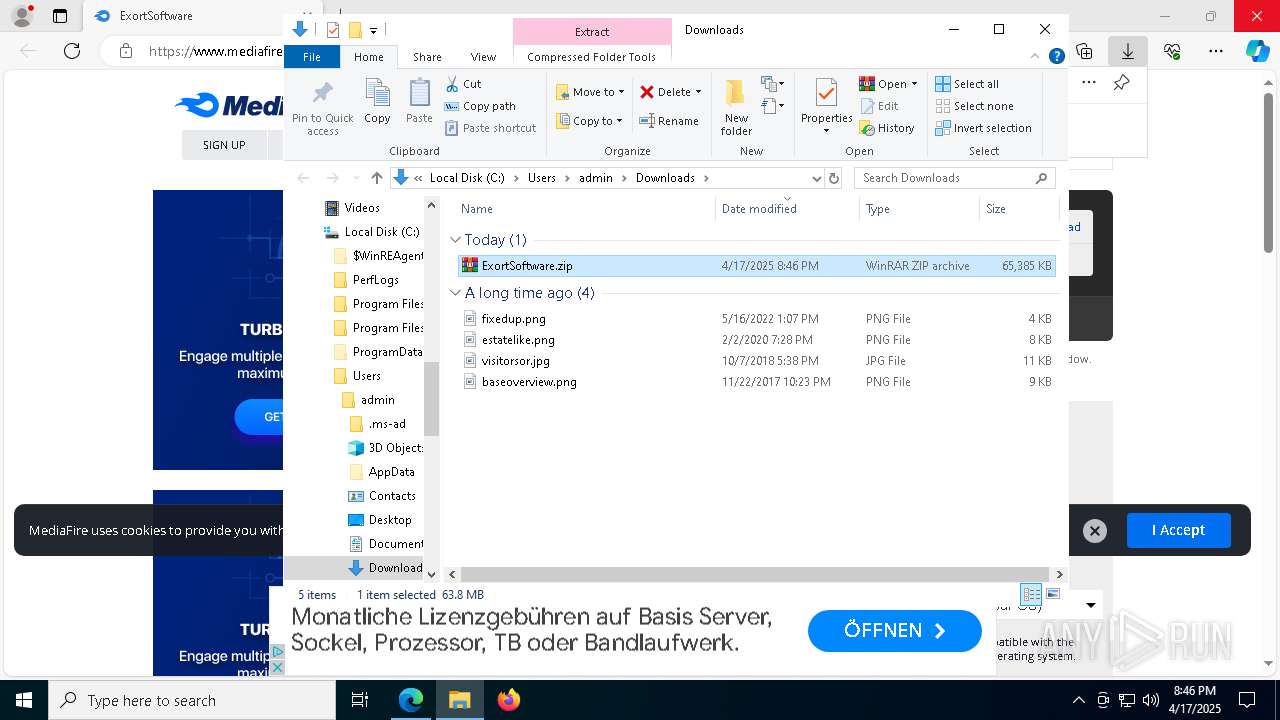Click Select all in ribbon
Image resolution: width=1280 pixels, height=720 pixels.
tap(967, 84)
